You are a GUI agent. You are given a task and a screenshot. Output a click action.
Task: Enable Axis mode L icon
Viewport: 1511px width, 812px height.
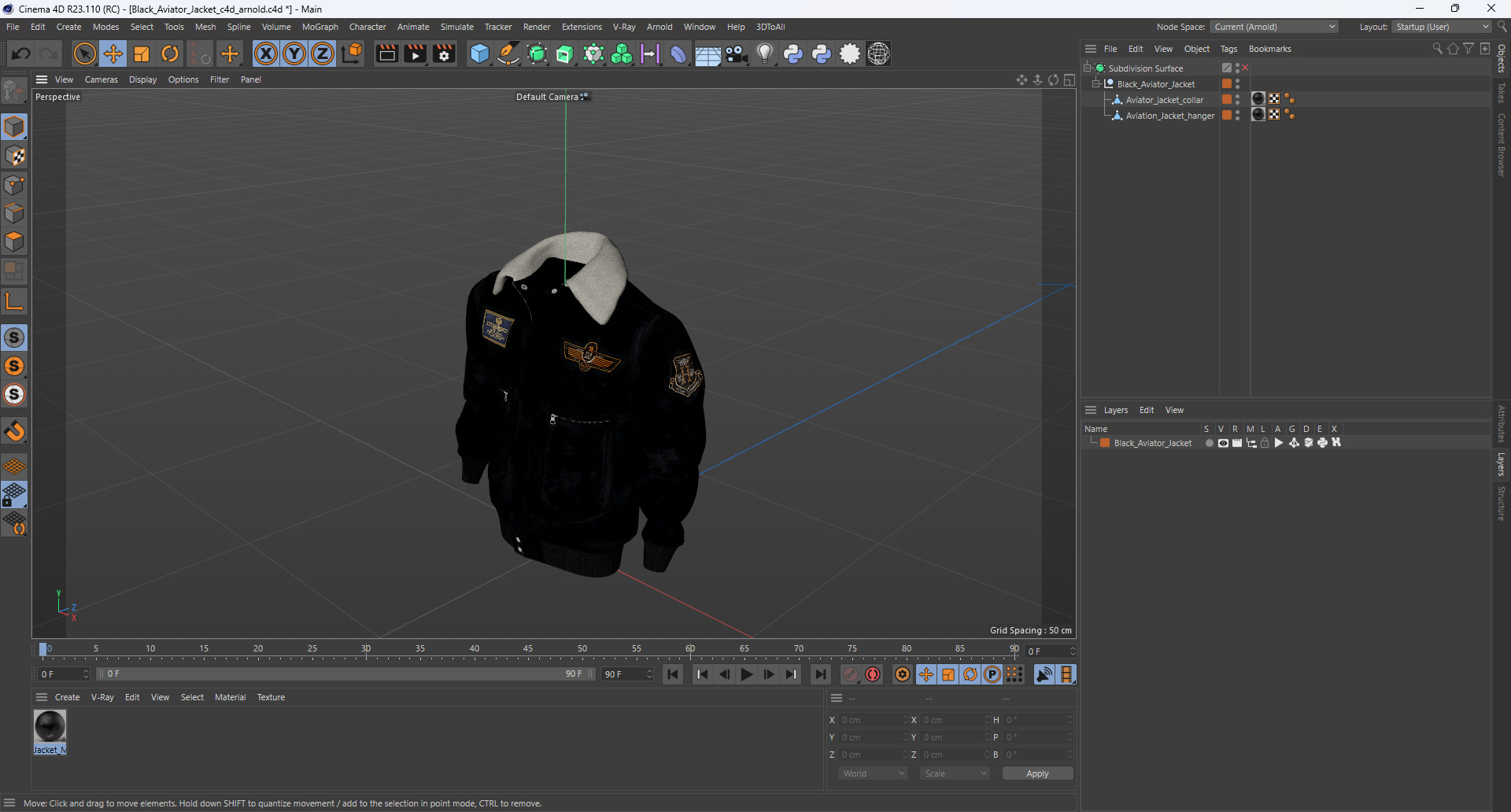pyautogui.click(x=14, y=301)
